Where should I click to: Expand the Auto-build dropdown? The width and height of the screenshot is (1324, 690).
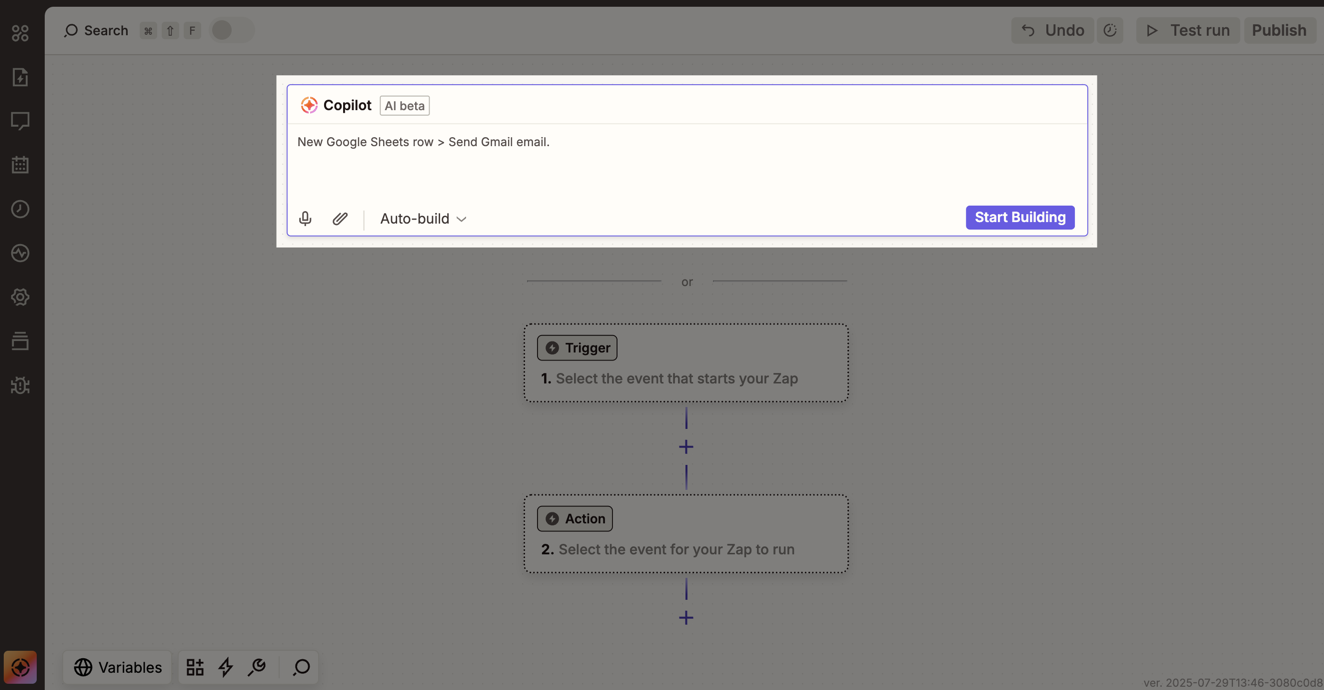423,218
